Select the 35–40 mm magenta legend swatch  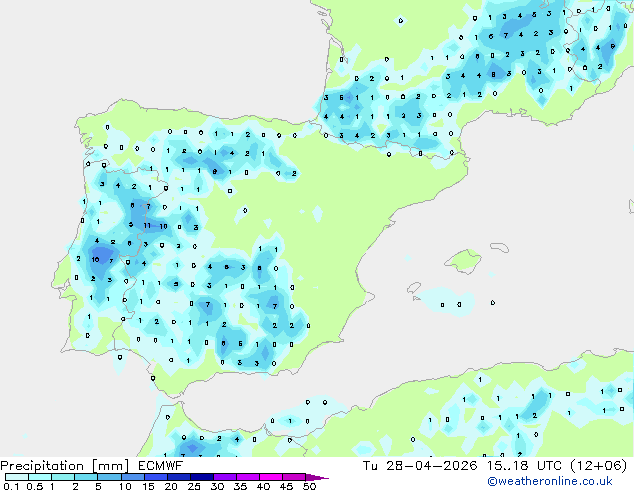[x=247, y=477]
